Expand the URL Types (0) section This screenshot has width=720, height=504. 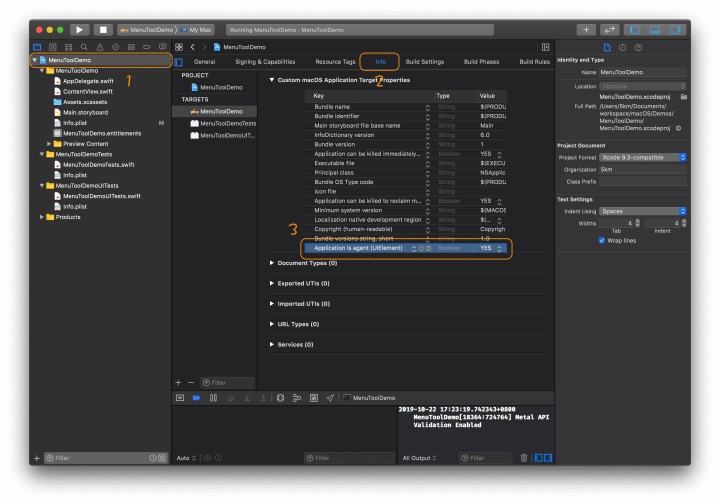click(271, 324)
